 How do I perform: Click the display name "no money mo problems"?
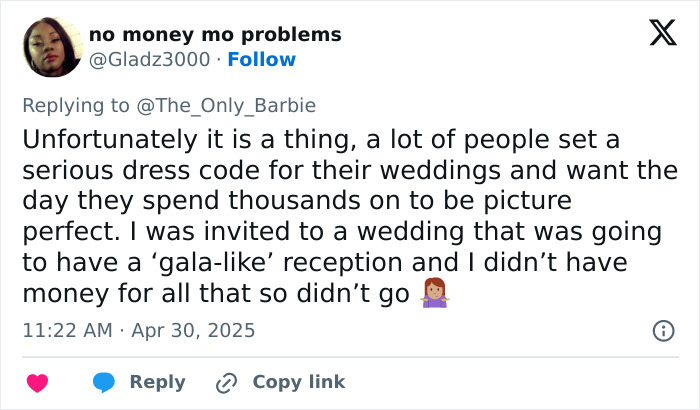click(x=215, y=35)
